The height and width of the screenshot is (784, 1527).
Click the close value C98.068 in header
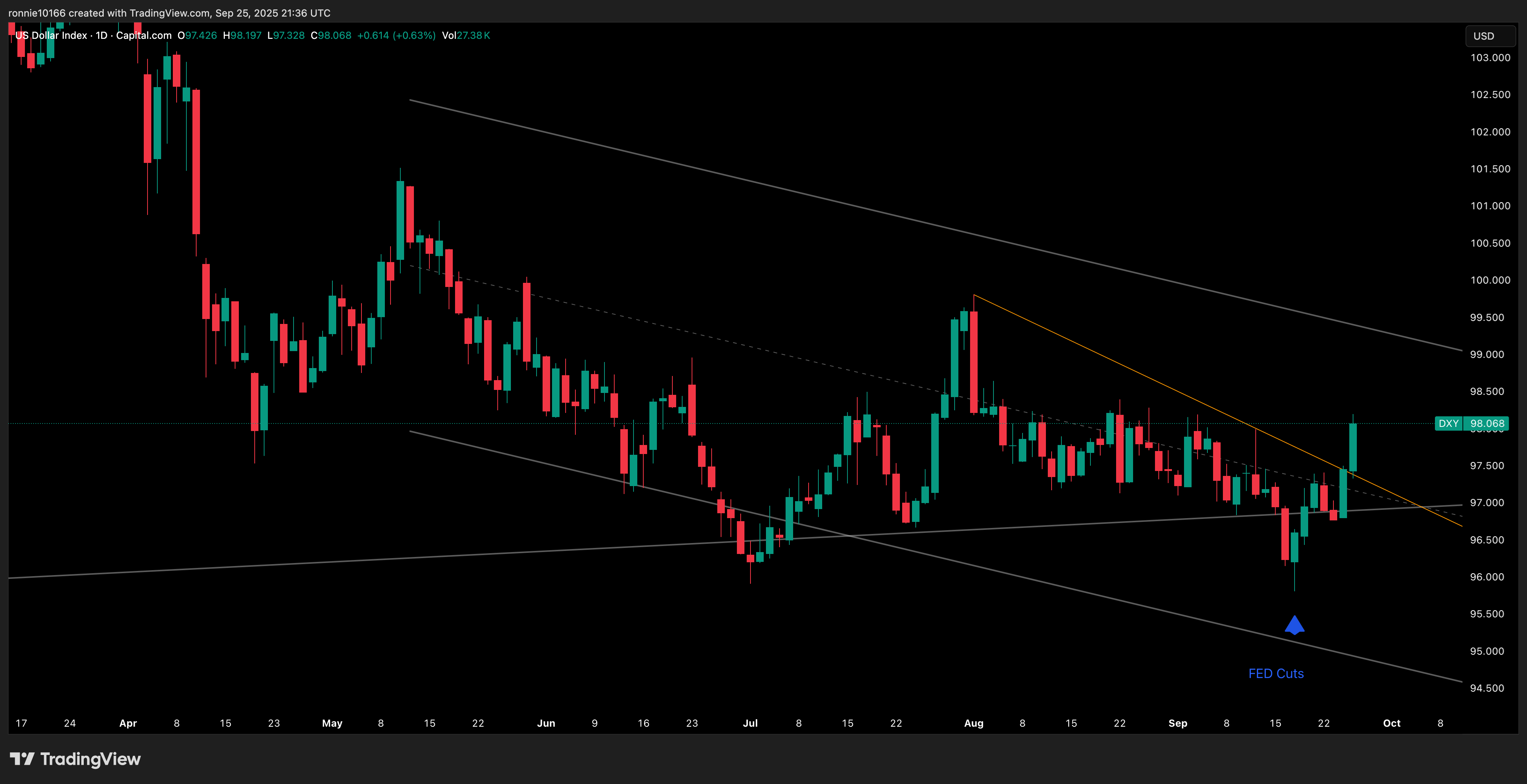[x=331, y=35]
